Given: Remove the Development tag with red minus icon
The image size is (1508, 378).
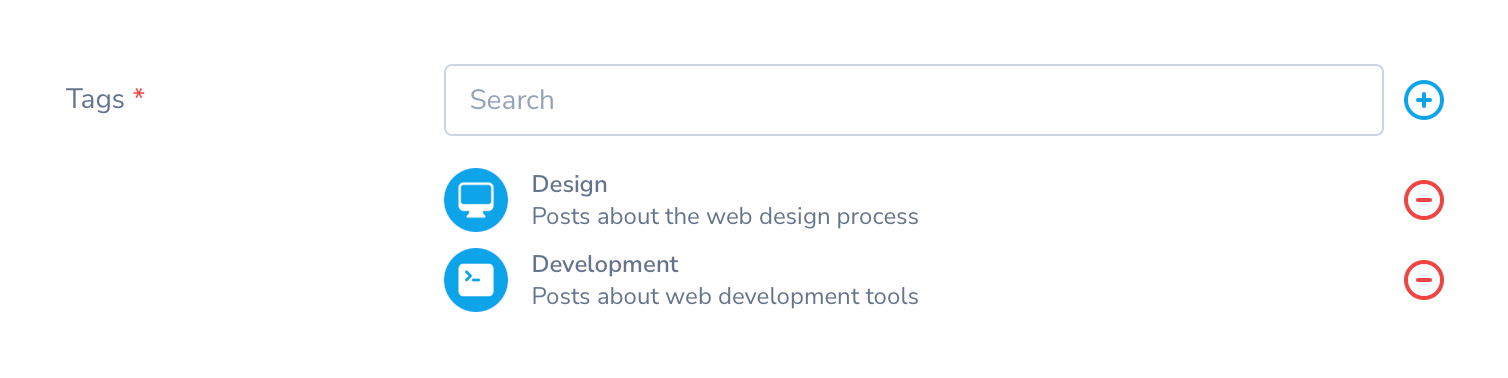Looking at the screenshot, I should [1424, 280].
